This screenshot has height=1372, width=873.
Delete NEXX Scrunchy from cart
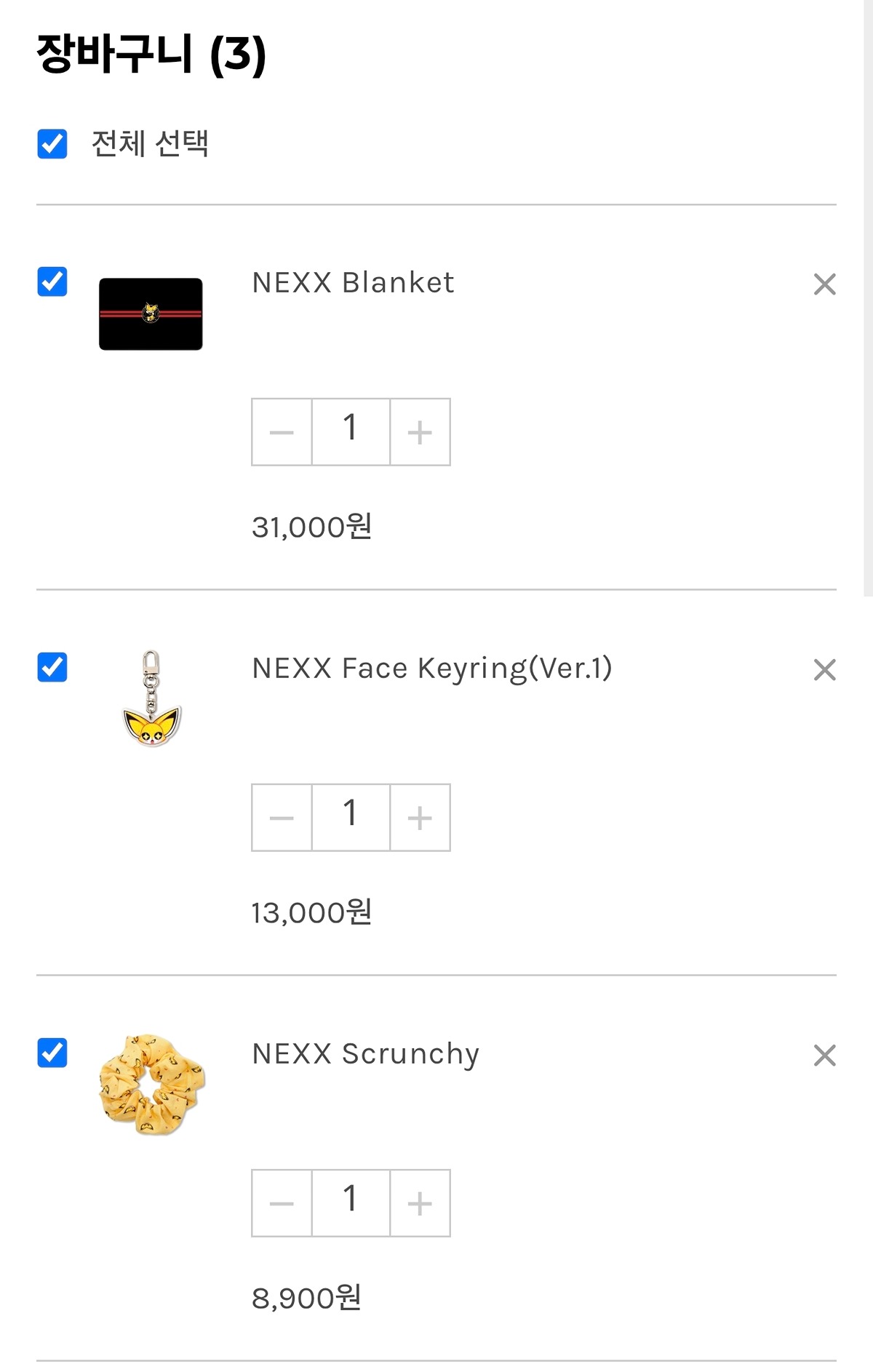click(824, 1056)
